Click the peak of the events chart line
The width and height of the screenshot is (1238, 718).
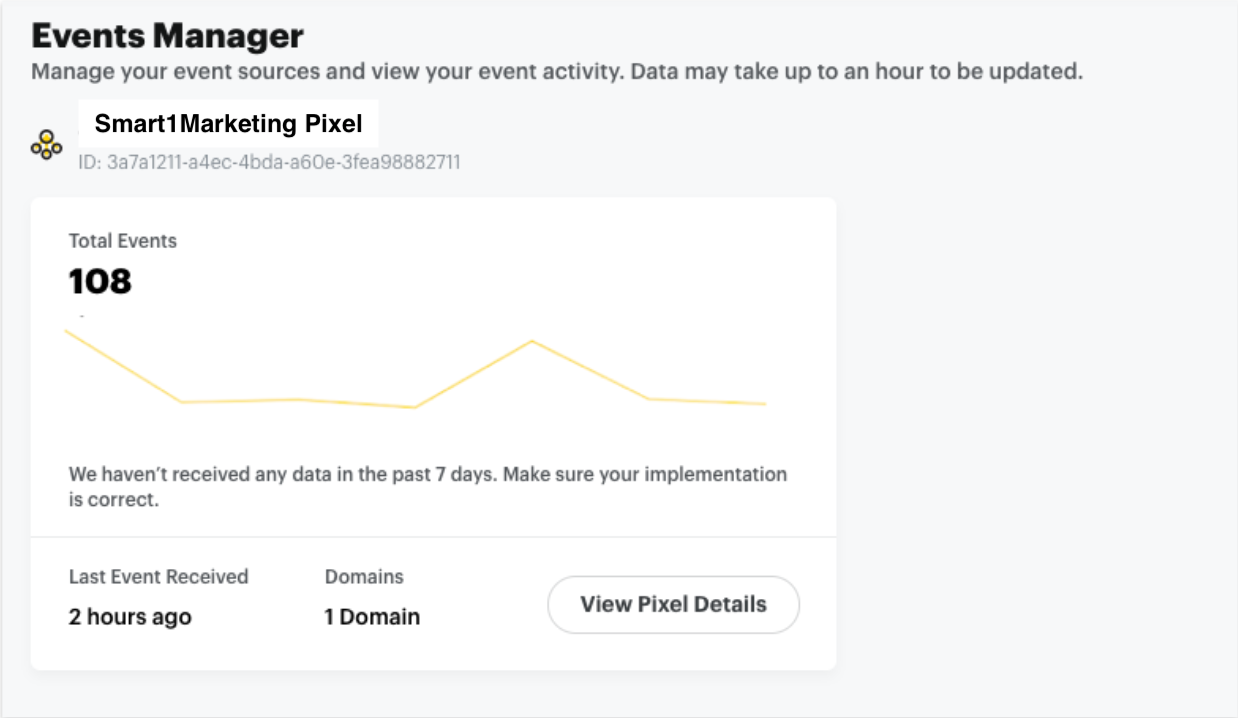pyautogui.click(x=532, y=341)
